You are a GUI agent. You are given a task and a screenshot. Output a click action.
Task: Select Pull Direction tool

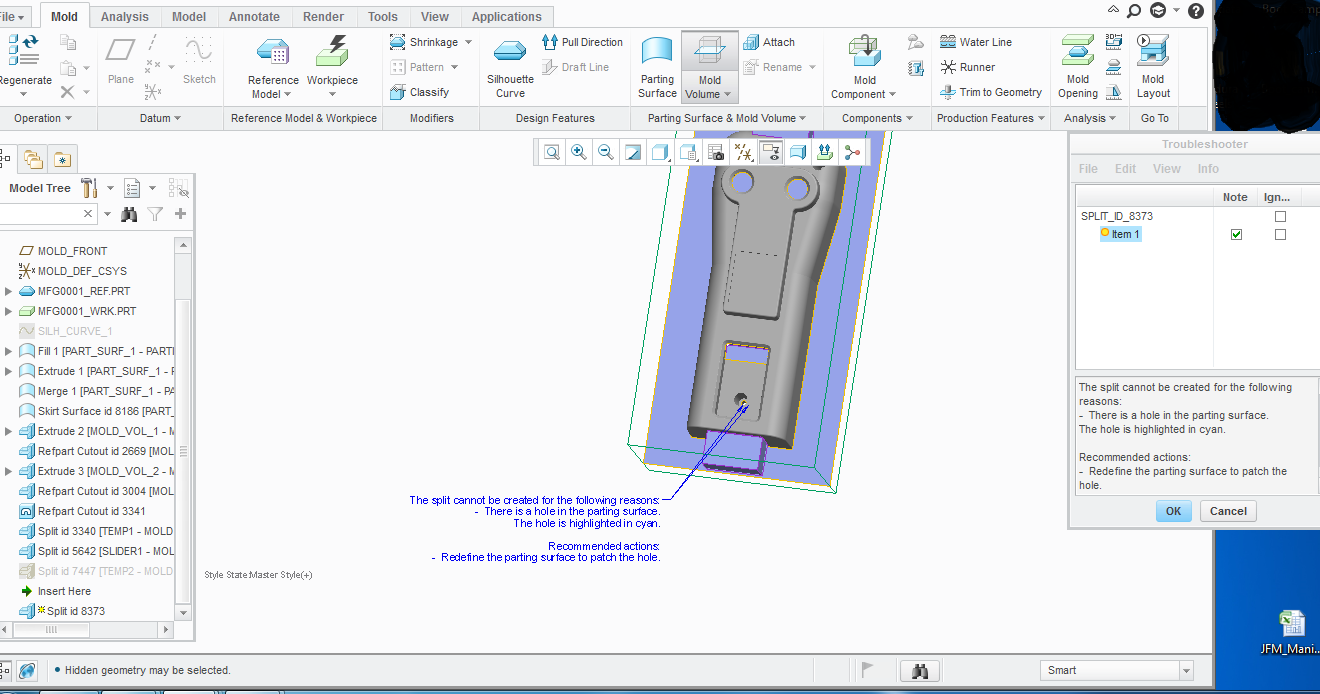(x=582, y=42)
